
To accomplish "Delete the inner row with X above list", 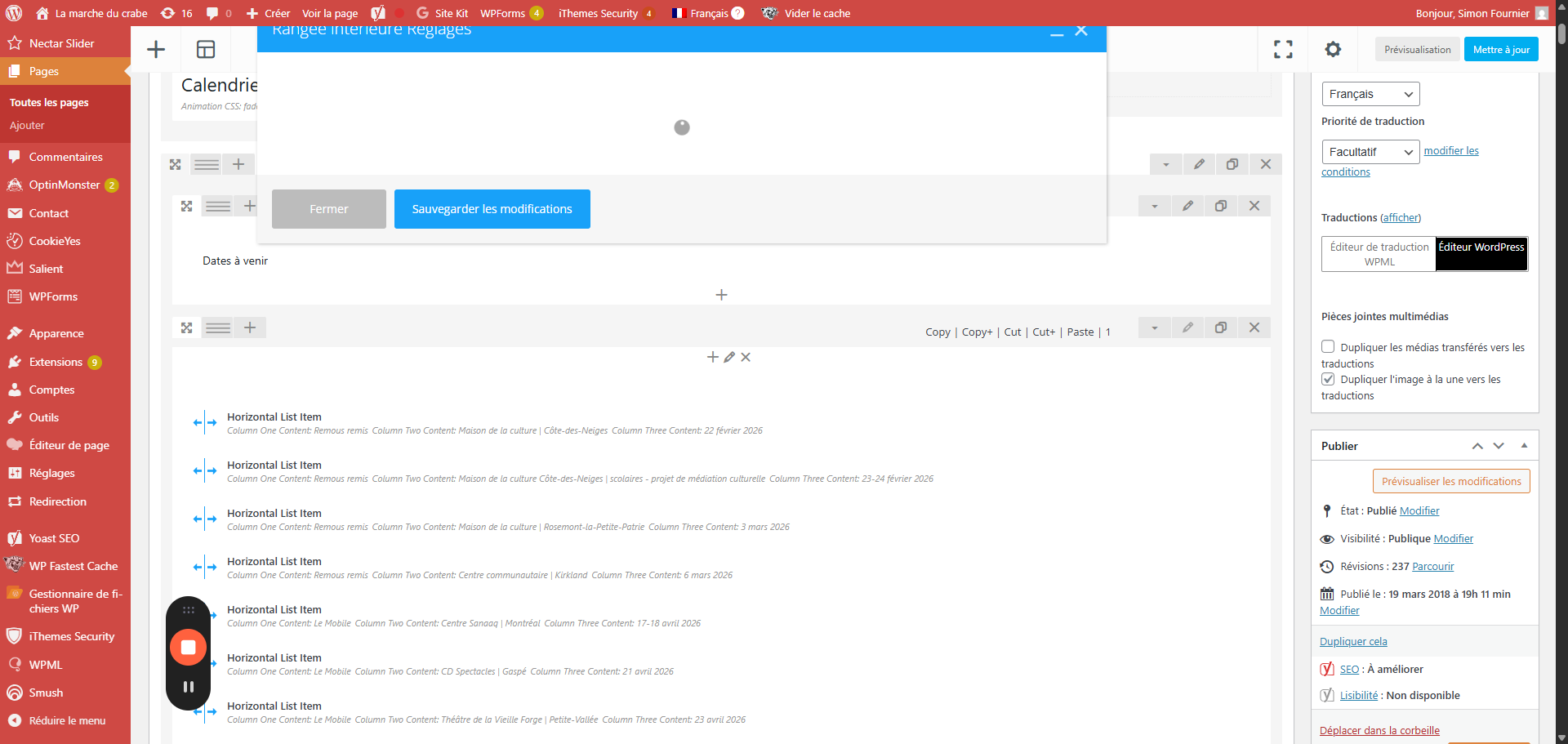I will (x=746, y=358).
